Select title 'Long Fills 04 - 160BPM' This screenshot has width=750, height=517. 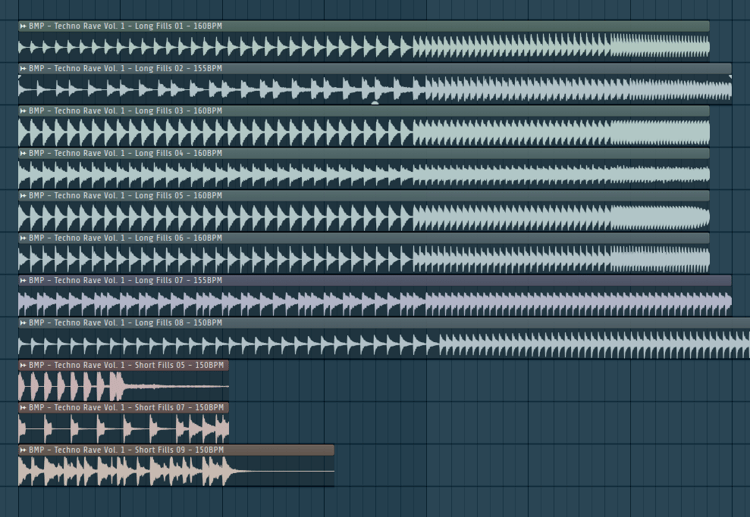coord(178,154)
